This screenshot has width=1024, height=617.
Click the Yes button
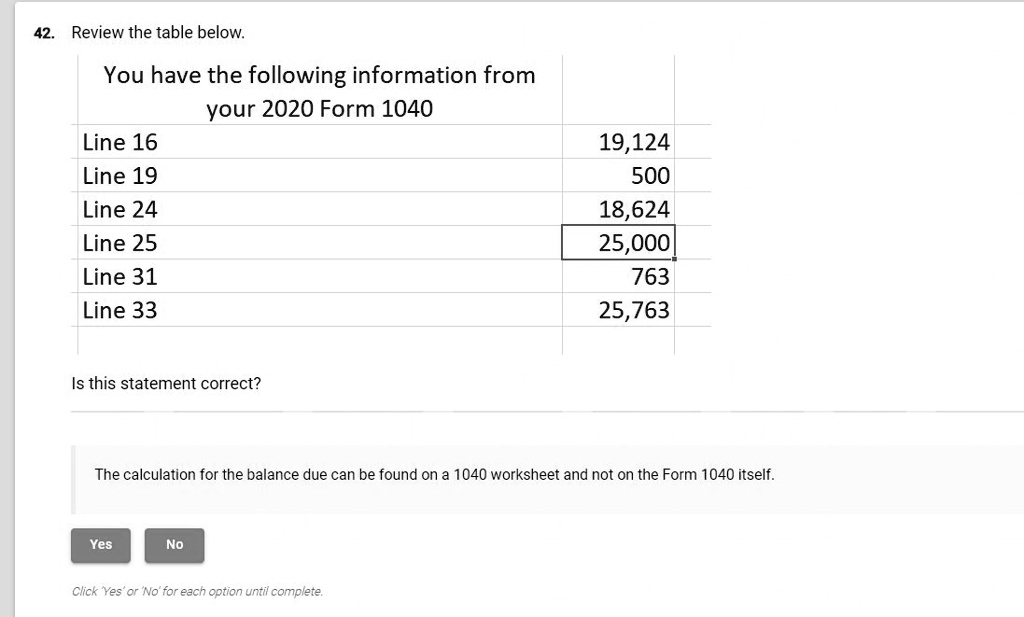click(100, 544)
